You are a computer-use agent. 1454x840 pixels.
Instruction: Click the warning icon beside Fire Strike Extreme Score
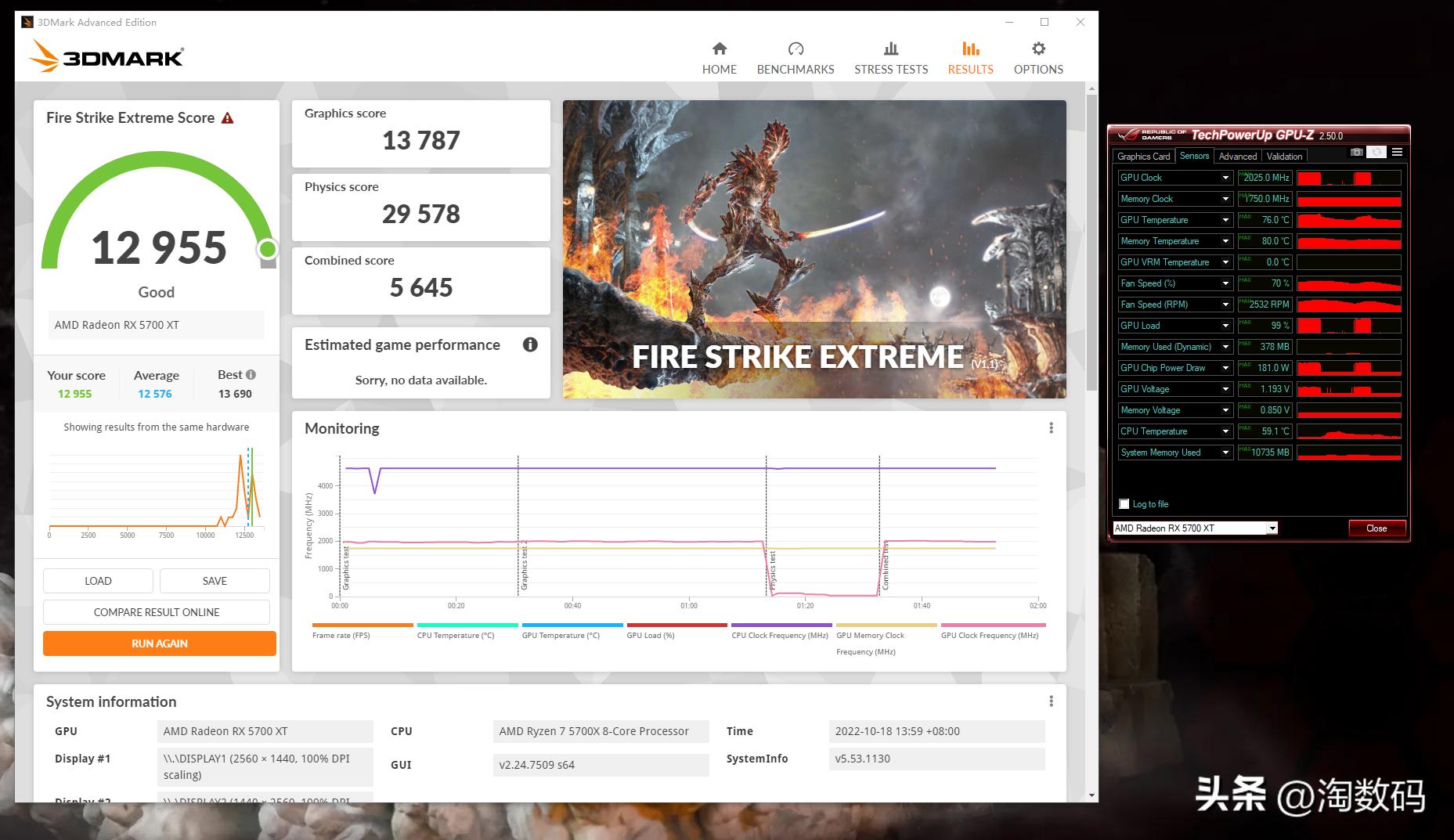click(x=227, y=117)
